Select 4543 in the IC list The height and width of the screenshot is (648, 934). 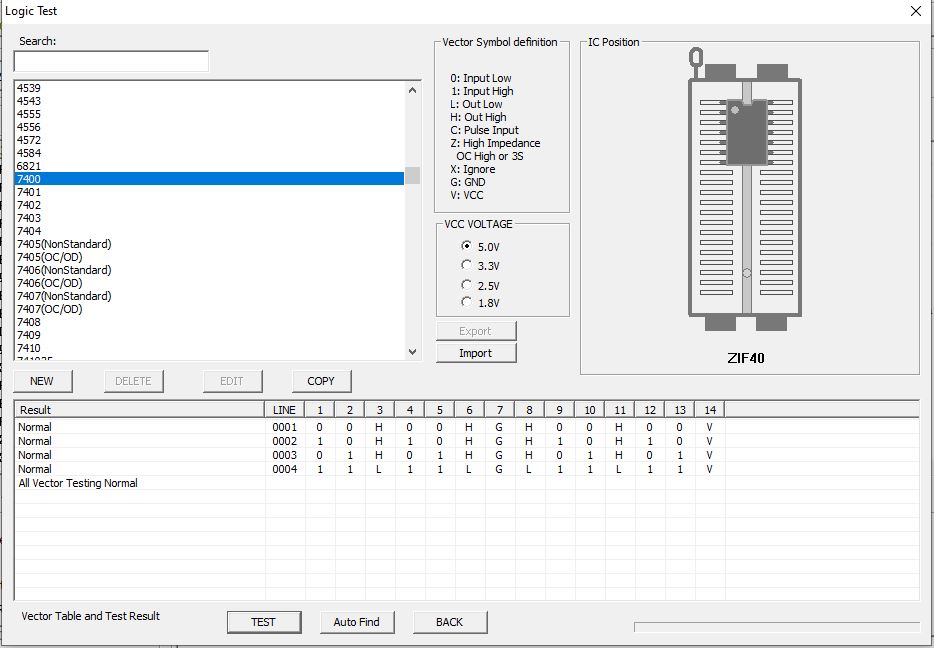click(x=209, y=101)
